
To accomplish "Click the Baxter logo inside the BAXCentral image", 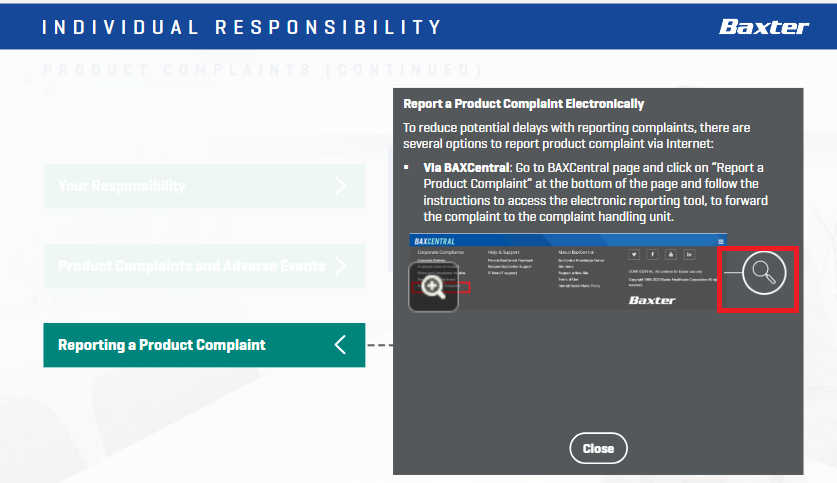I will [x=652, y=300].
